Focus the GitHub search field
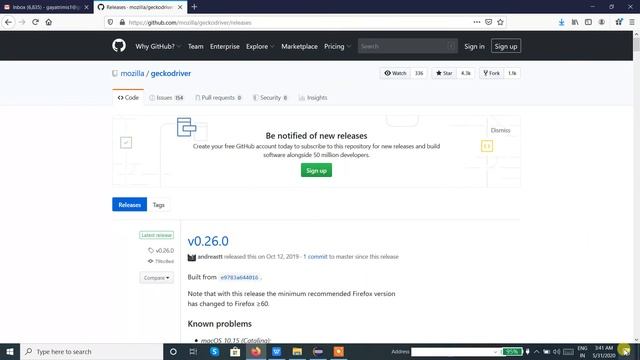The image size is (640, 360). 407,46
